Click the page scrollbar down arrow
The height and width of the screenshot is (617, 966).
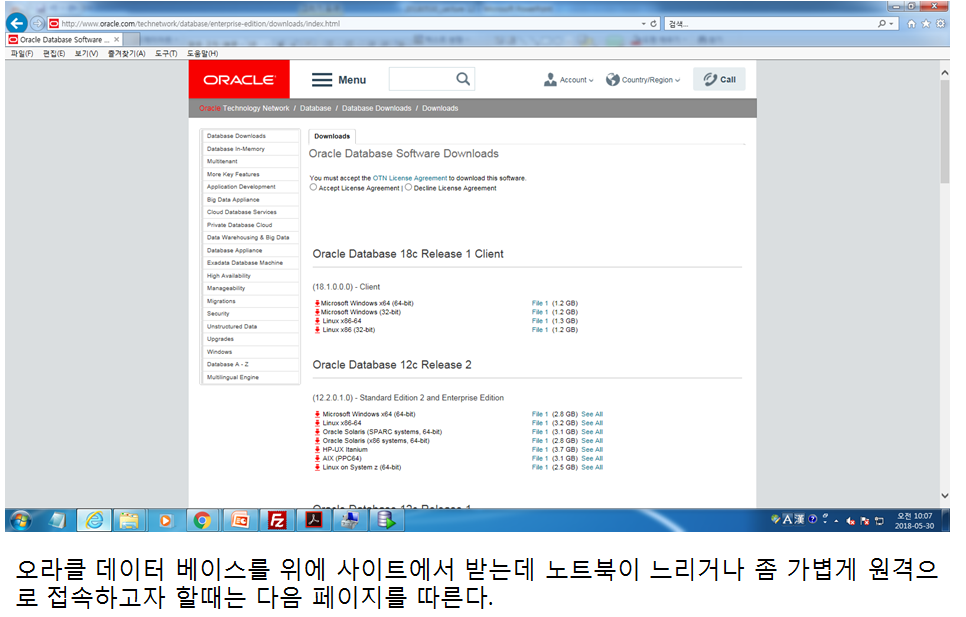pyautogui.click(x=945, y=496)
